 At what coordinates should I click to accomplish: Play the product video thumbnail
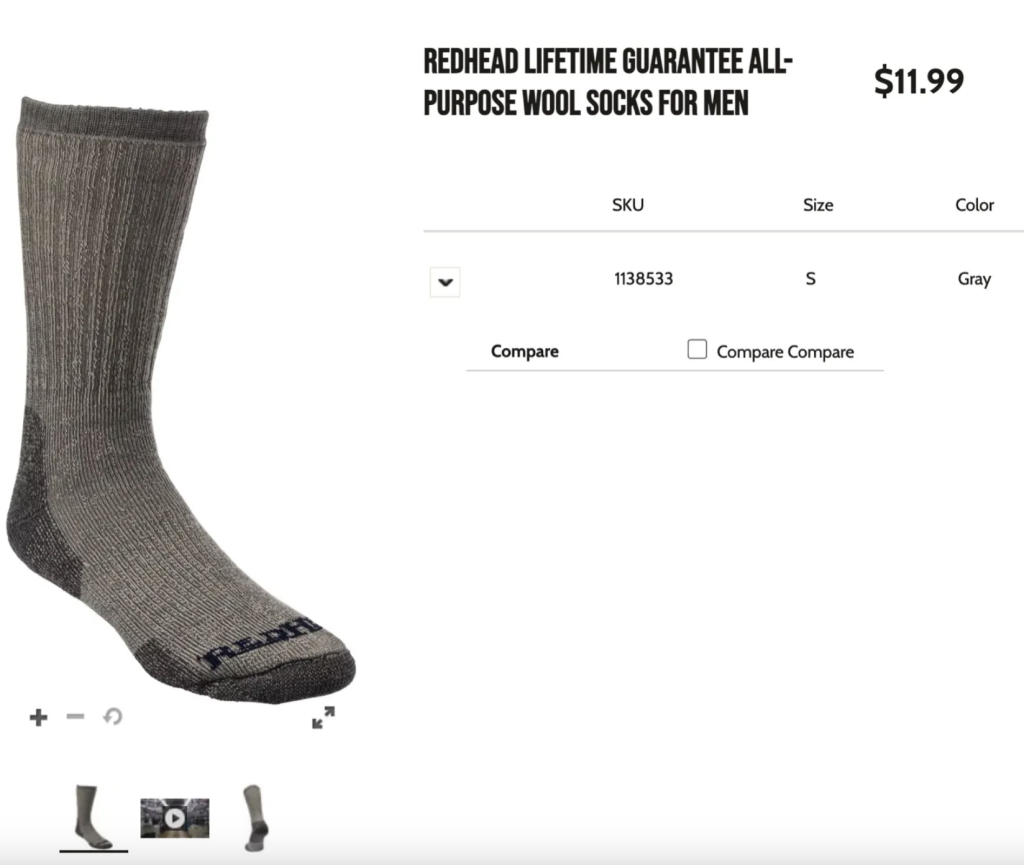175,818
